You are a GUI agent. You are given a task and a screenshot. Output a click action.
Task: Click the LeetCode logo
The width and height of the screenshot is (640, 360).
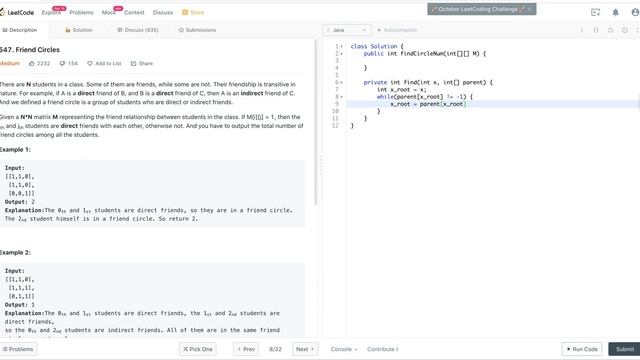point(17,13)
